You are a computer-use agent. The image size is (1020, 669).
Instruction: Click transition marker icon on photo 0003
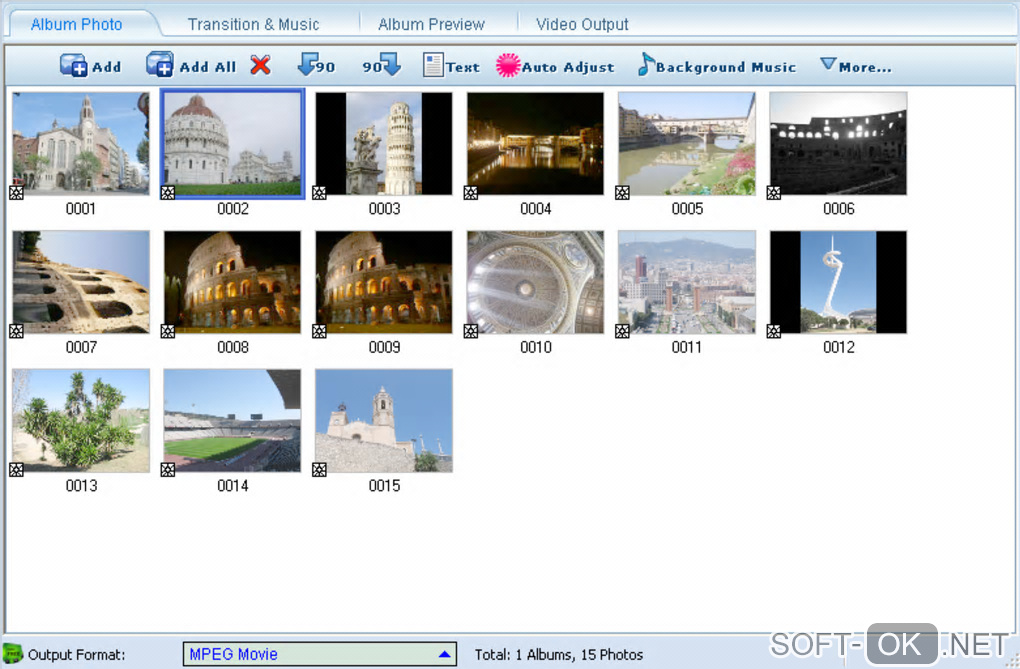point(319,193)
